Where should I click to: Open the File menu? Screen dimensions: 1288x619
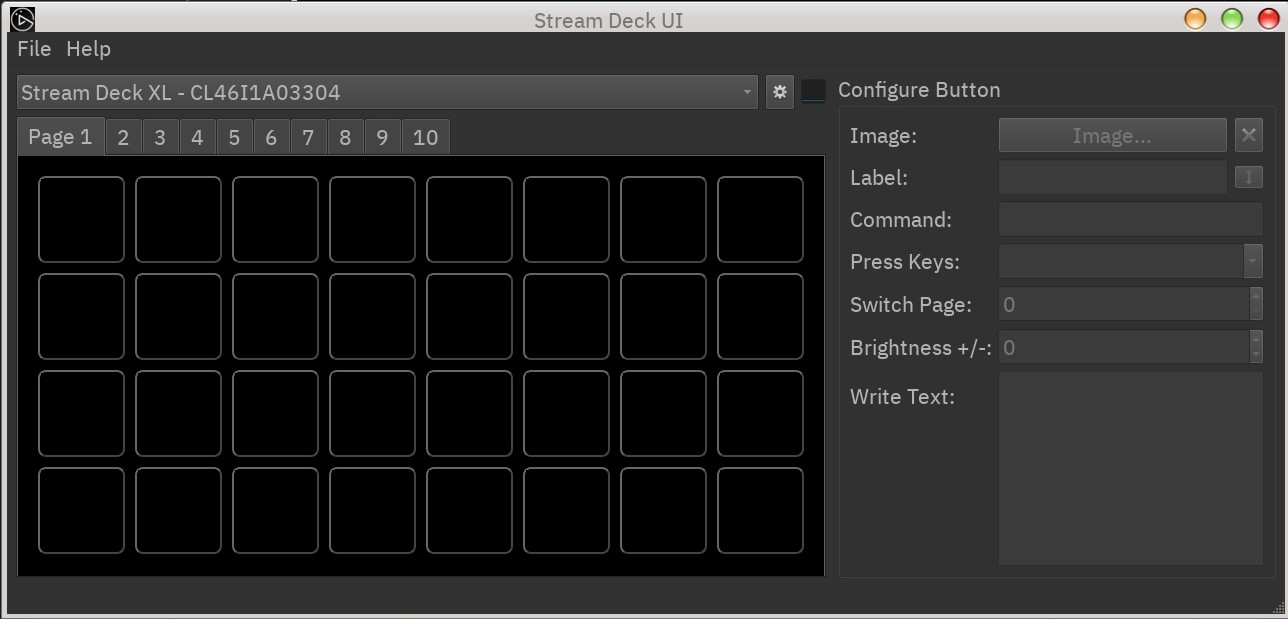coord(34,49)
